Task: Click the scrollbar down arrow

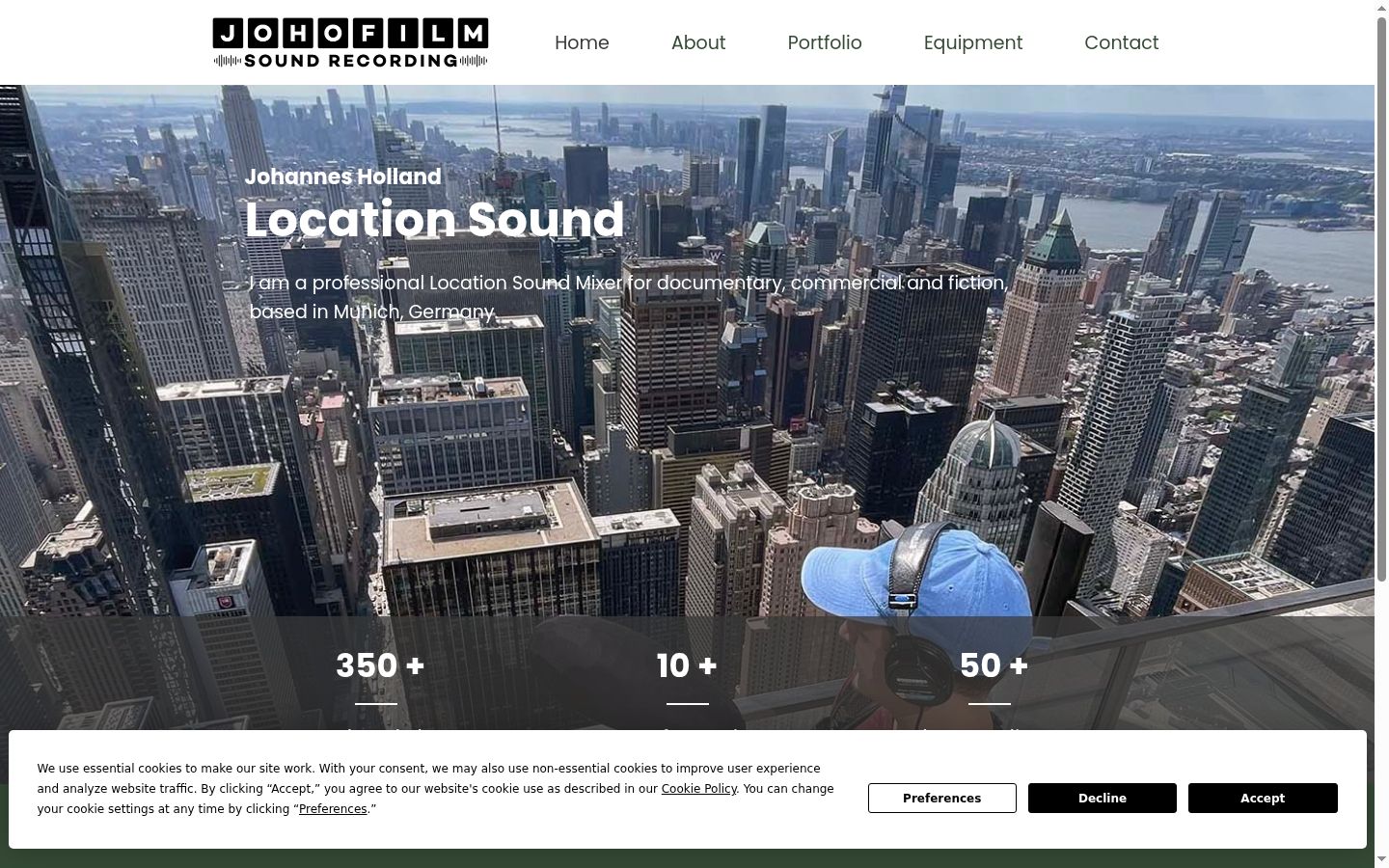Action: click(x=1381, y=859)
